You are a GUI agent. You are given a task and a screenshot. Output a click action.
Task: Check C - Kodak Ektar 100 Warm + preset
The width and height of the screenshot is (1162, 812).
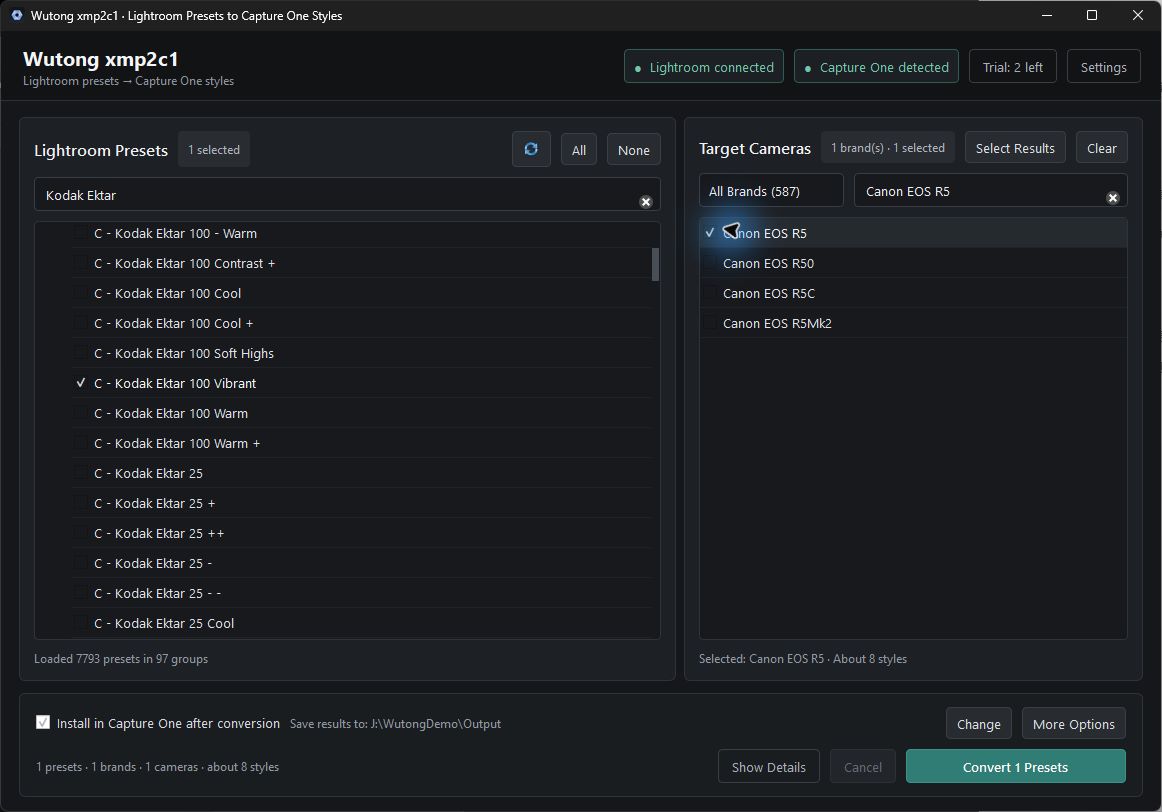[81, 443]
